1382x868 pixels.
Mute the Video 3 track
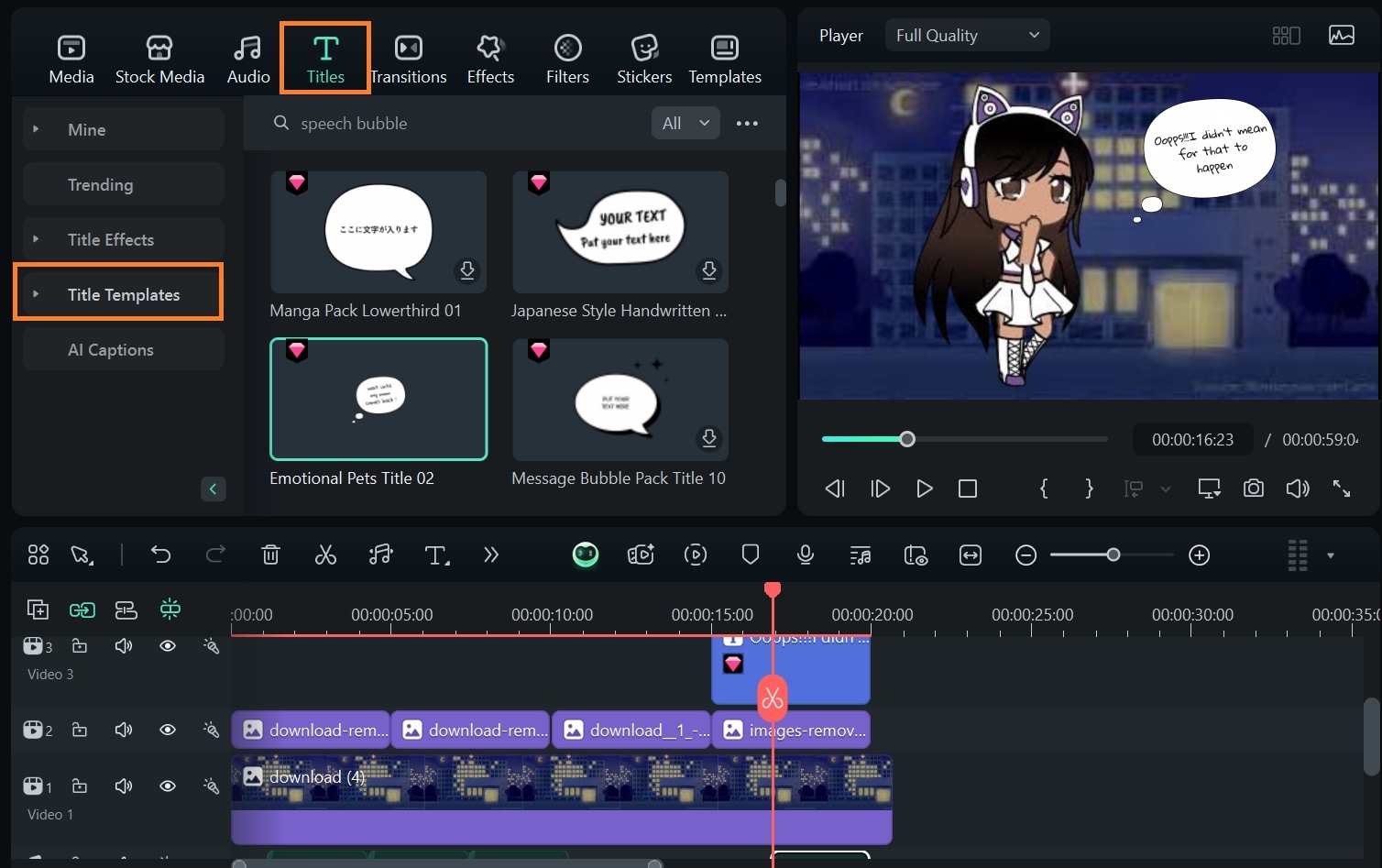(124, 646)
